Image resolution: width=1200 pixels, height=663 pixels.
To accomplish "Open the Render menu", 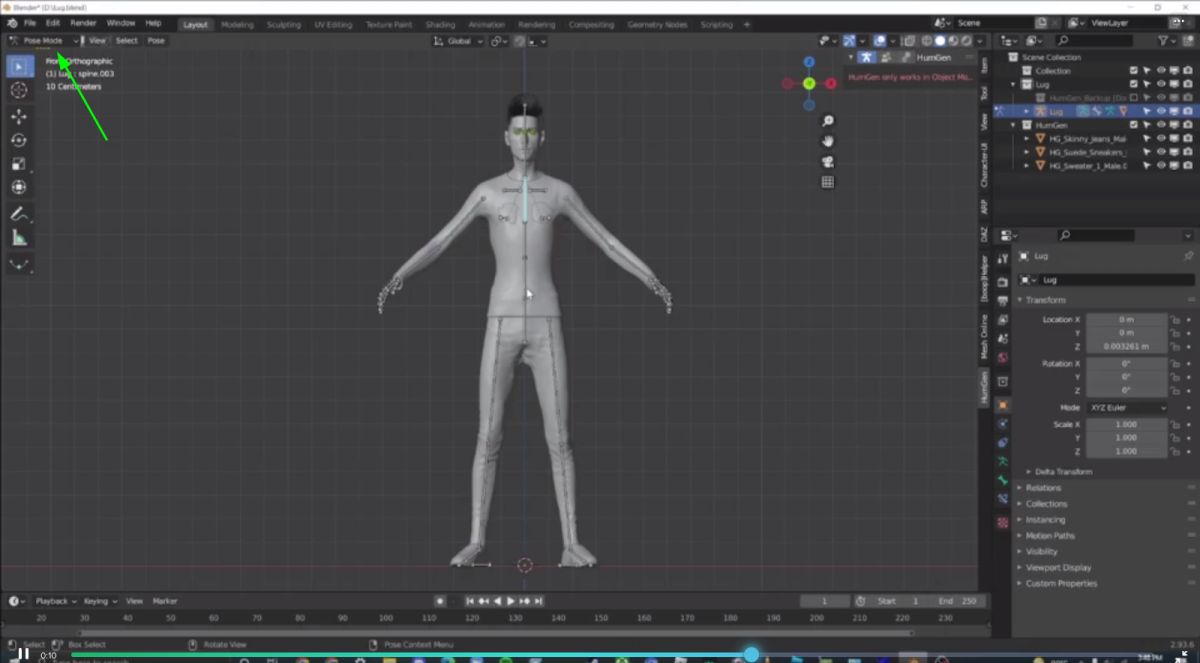I will [83, 23].
